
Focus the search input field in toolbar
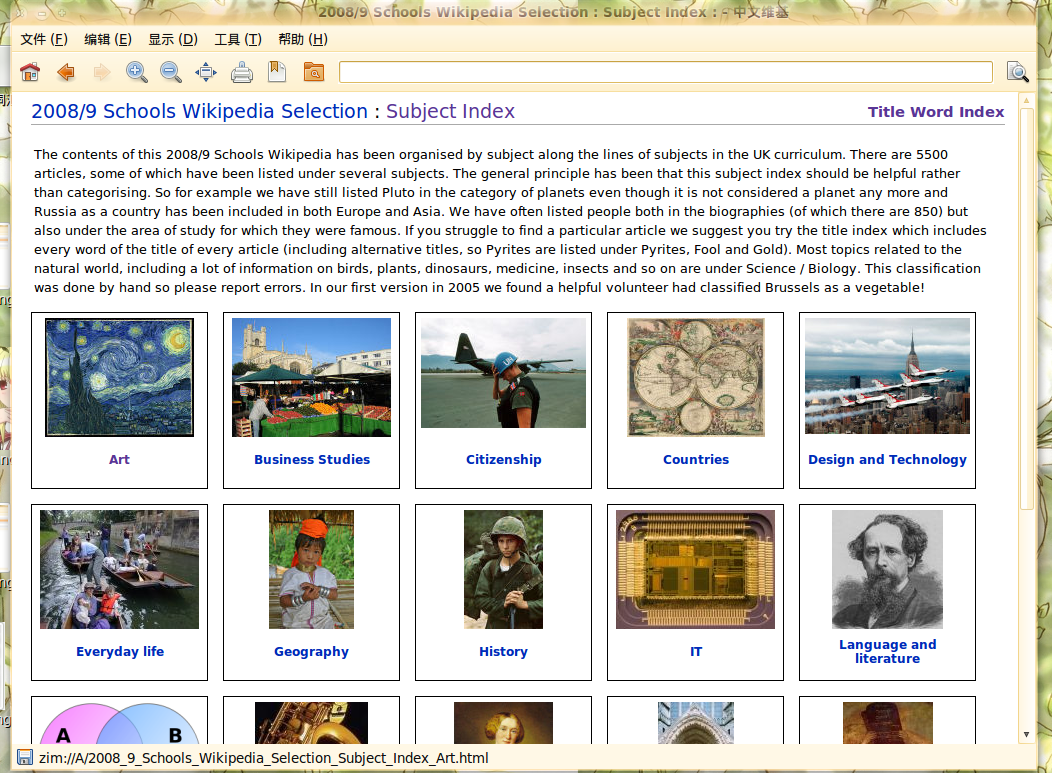pyautogui.click(x=666, y=72)
